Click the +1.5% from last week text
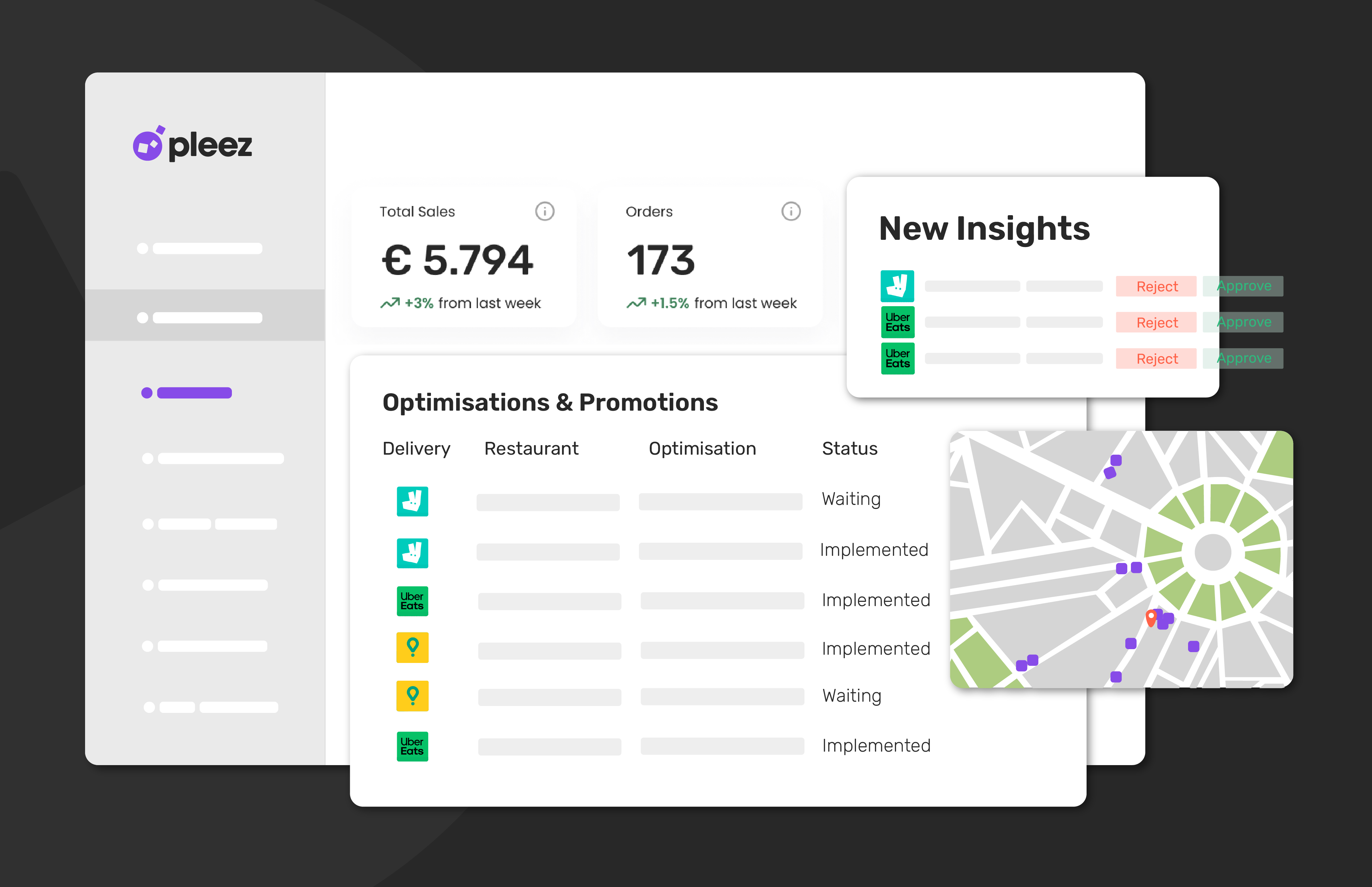1372x887 pixels. coord(723,303)
